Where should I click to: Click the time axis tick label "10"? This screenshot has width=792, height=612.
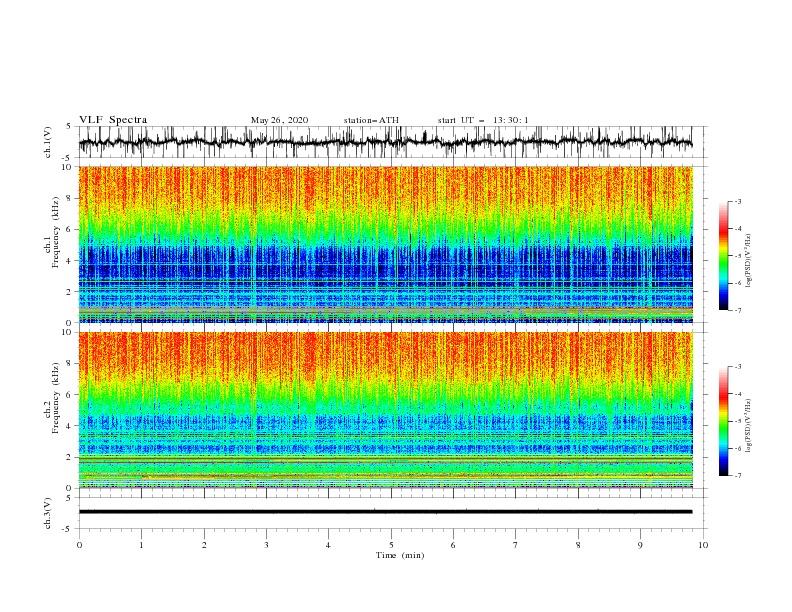pos(703,545)
